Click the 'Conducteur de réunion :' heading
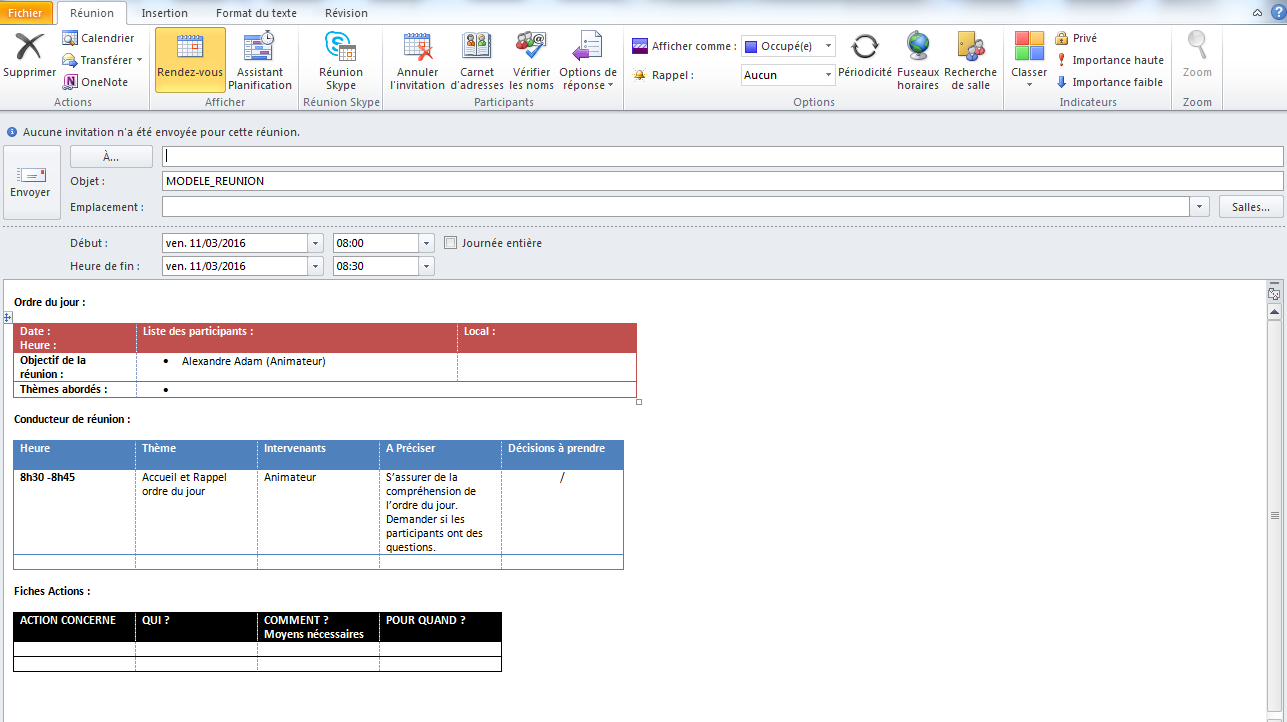The image size is (1287, 722). click(x=72, y=419)
